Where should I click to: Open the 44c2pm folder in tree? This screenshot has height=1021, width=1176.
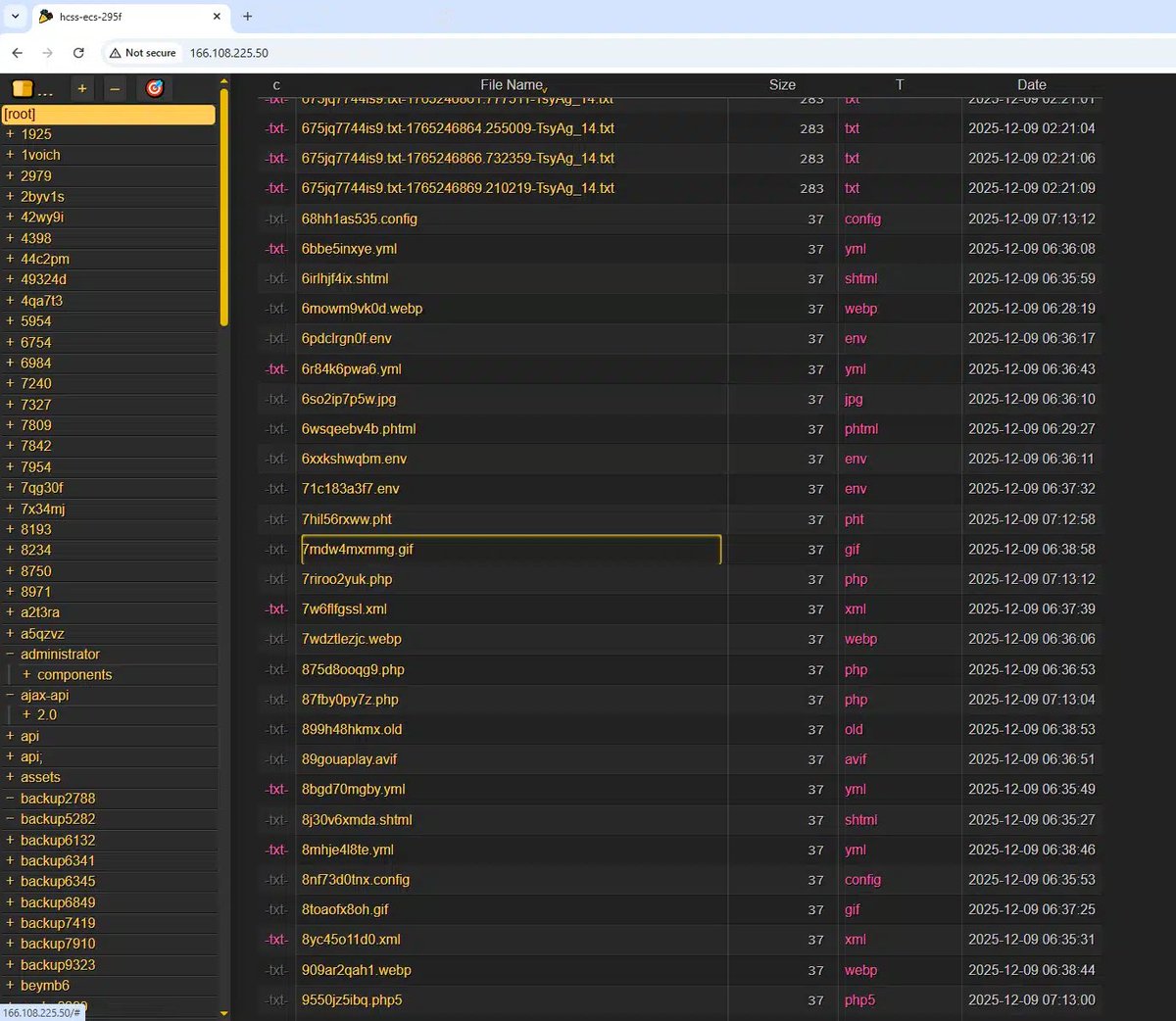click(45, 259)
